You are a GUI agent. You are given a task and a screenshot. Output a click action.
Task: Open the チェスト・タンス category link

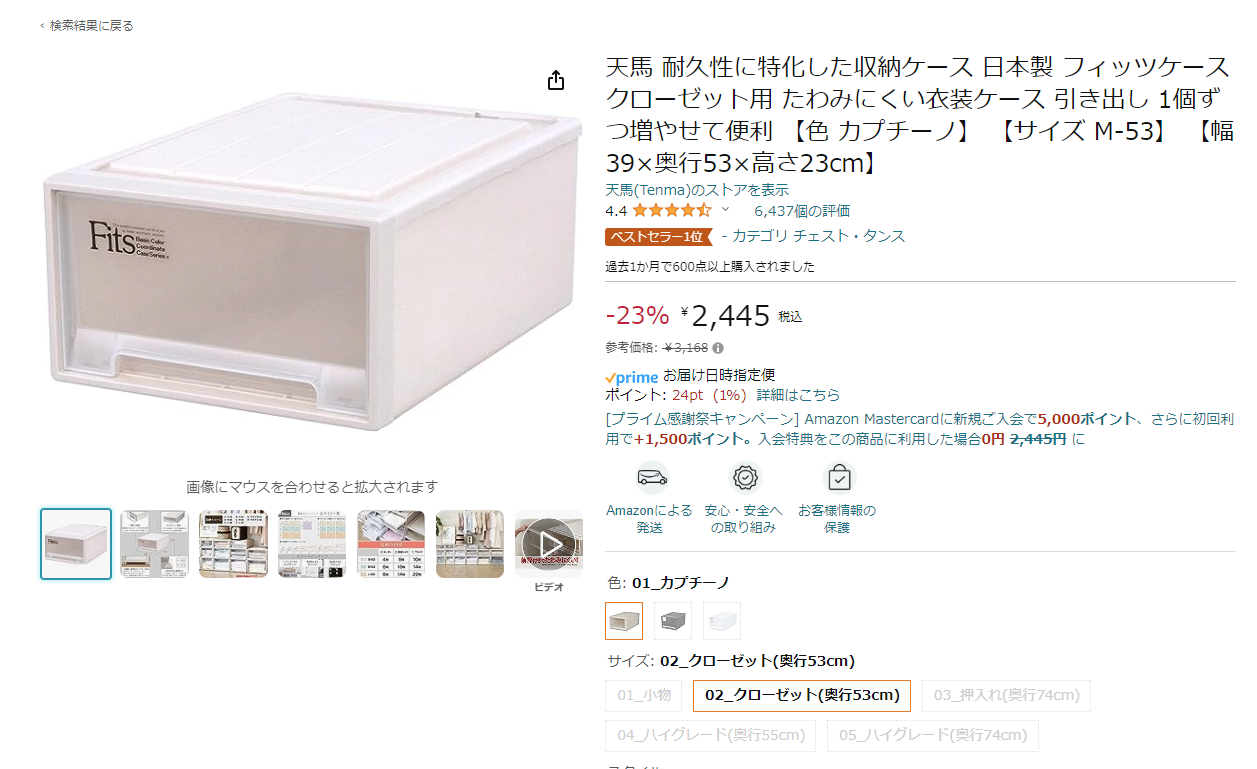click(849, 236)
